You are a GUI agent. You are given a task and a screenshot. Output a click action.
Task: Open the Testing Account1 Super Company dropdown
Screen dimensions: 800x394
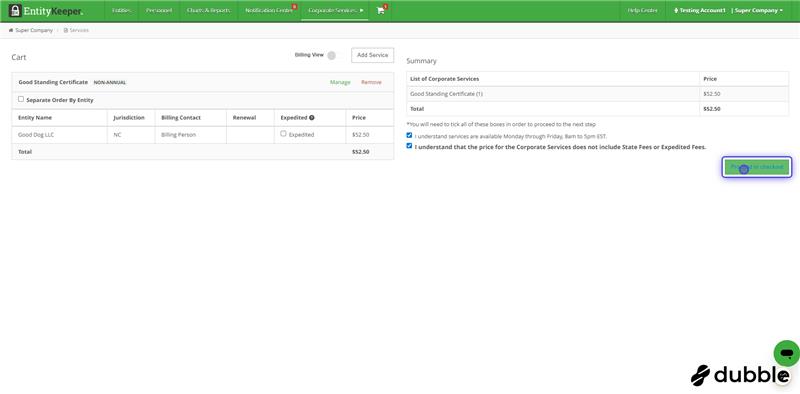tap(728, 10)
